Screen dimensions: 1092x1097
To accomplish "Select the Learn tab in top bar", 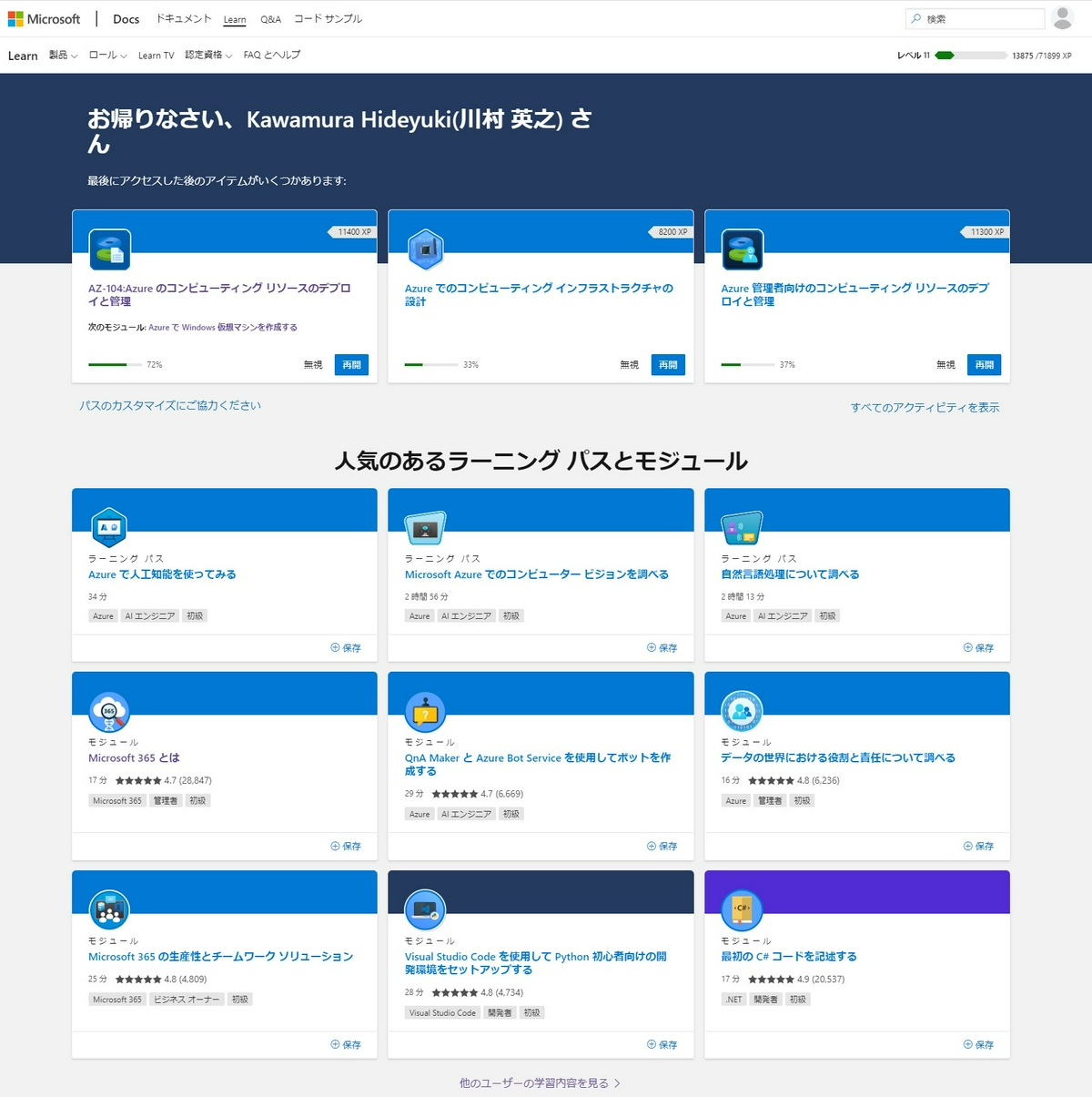I will coord(235,19).
